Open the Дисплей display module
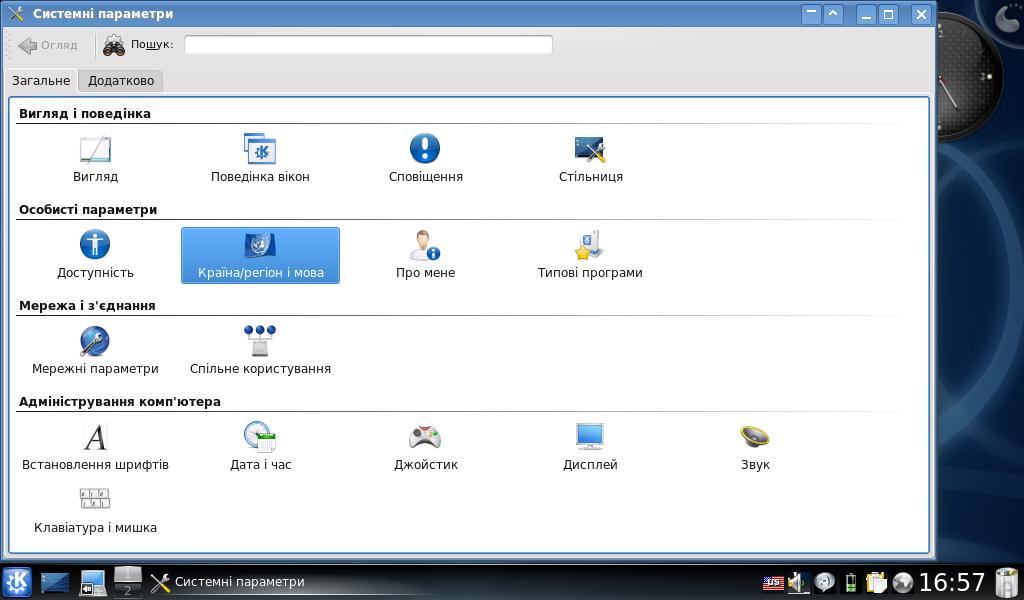The height and width of the screenshot is (600, 1024). 590,447
